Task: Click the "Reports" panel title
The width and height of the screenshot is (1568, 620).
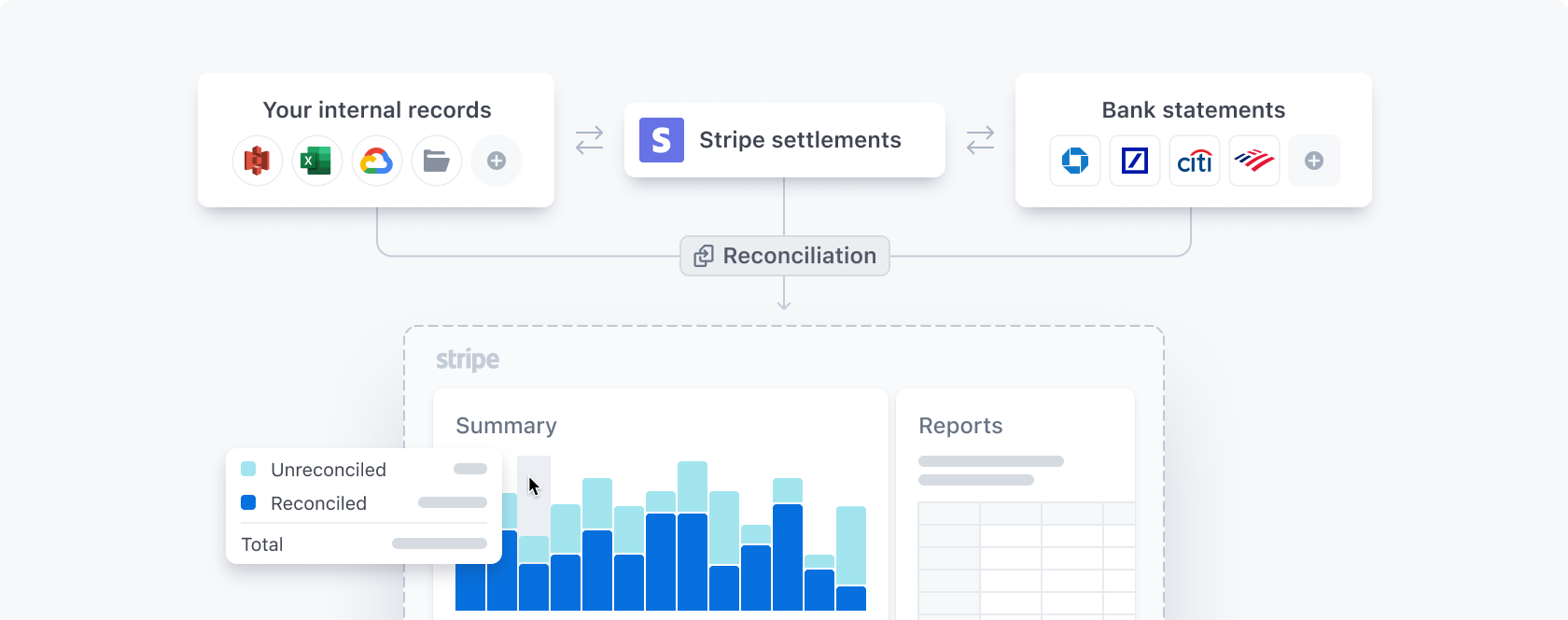Action: pos(960,426)
